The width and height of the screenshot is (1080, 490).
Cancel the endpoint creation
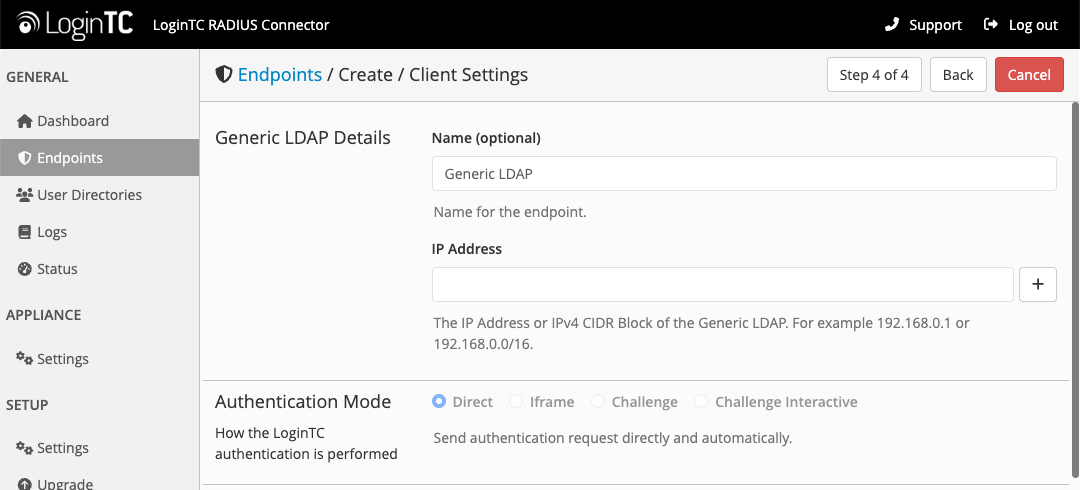pyautogui.click(x=1029, y=75)
